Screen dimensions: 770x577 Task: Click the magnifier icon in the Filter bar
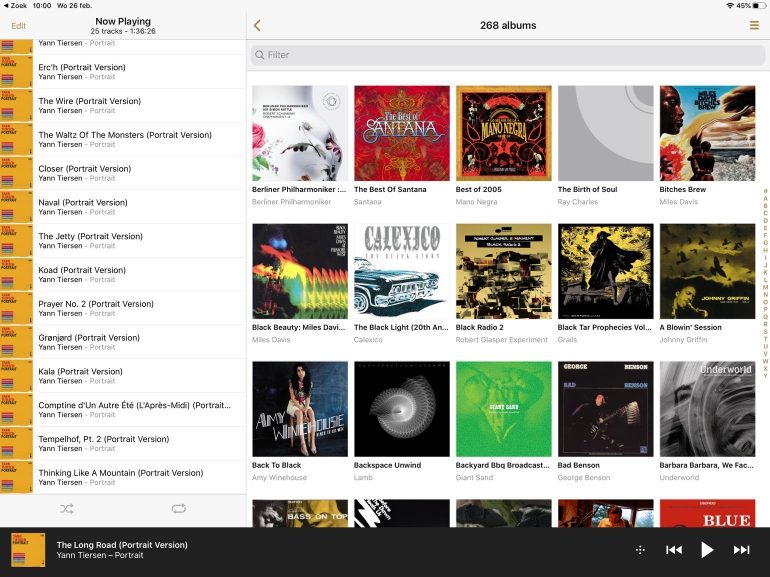tap(259, 55)
